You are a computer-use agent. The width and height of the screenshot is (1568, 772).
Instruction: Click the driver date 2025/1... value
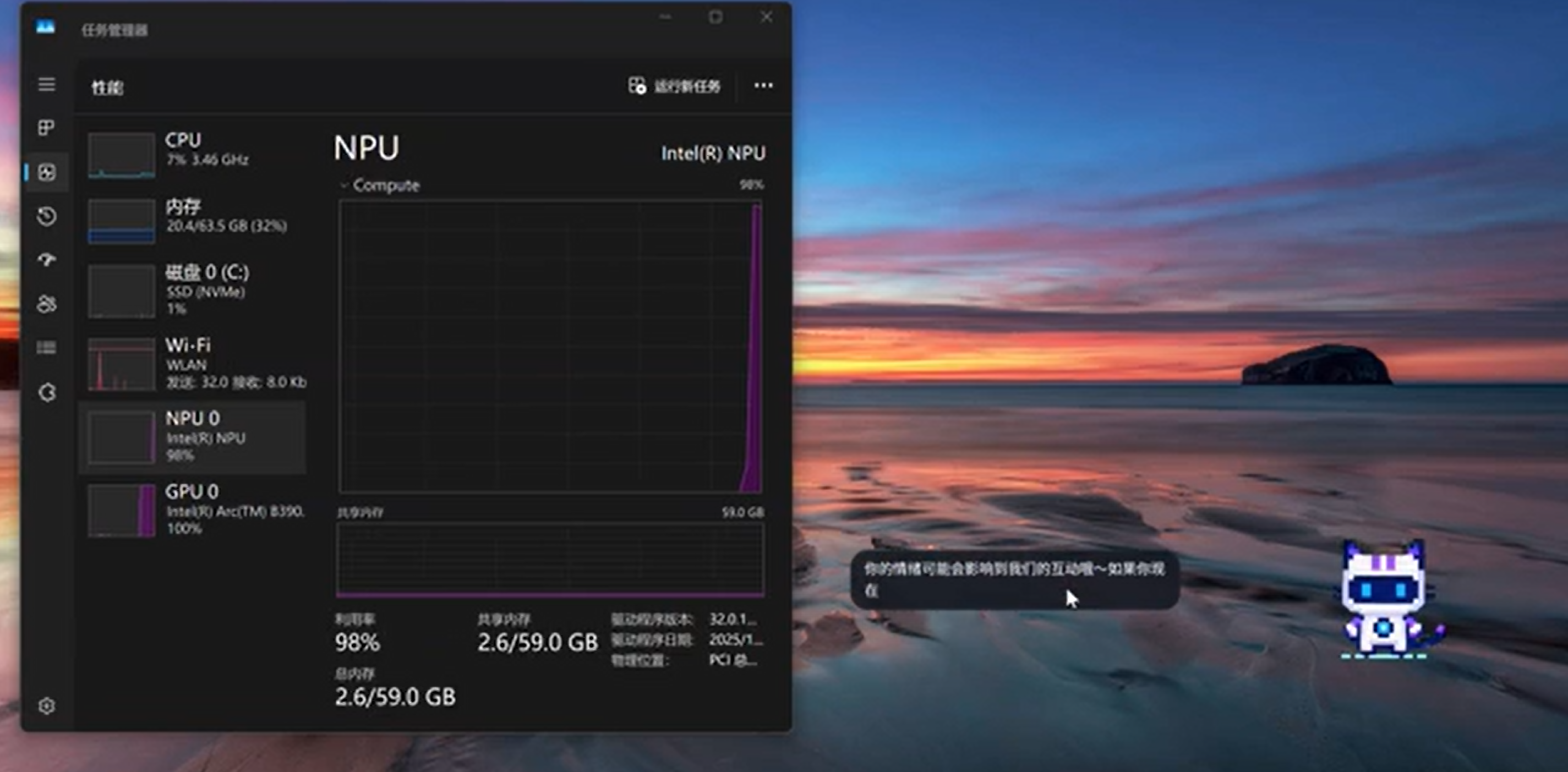(x=735, y=639)
